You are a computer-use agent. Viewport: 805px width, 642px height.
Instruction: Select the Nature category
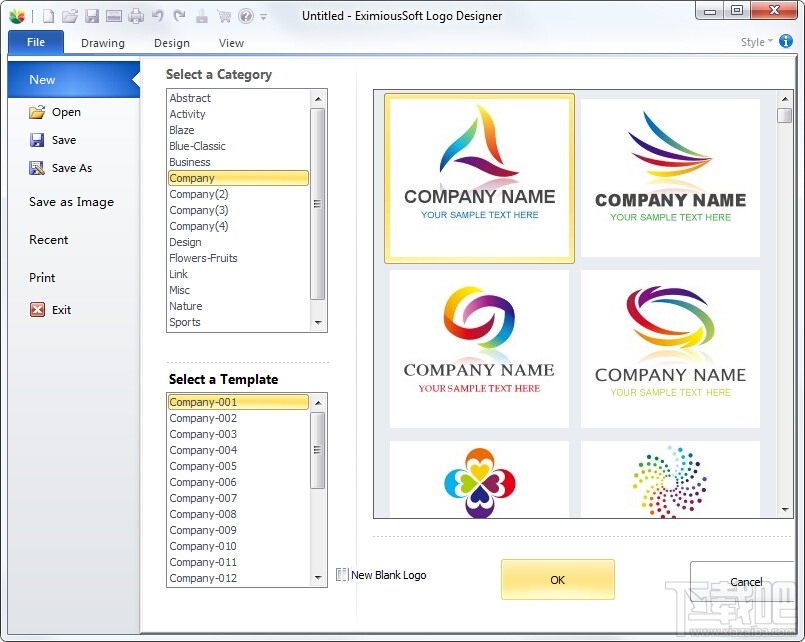pyautogui.click(x=238, y=306)
